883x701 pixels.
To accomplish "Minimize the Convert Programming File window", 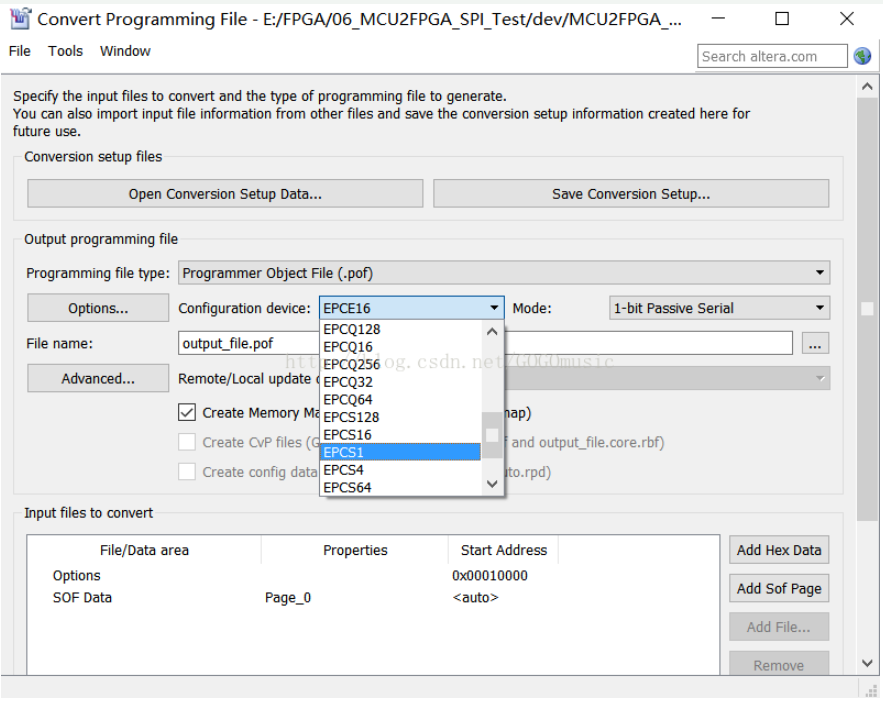I will click(x=718, y=19).
